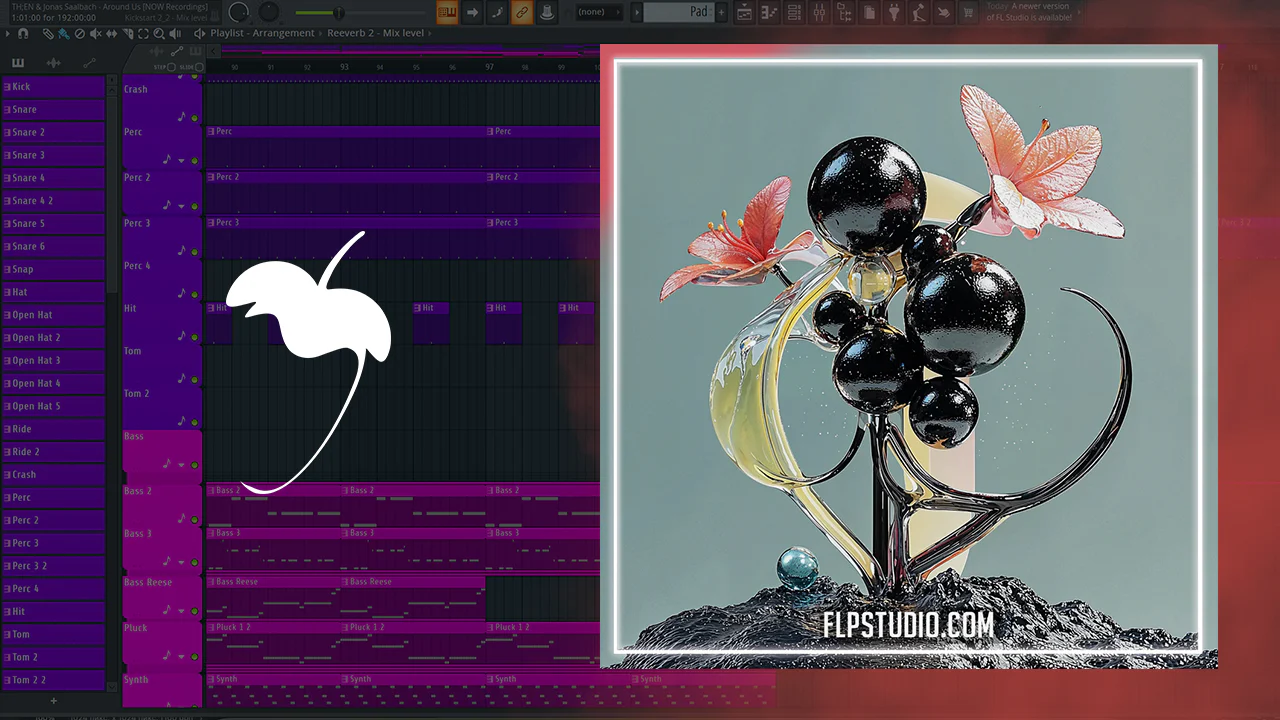Select the Playback tool in playlist toolbar
Screen dimensions: 1280x720
[175, 33]
